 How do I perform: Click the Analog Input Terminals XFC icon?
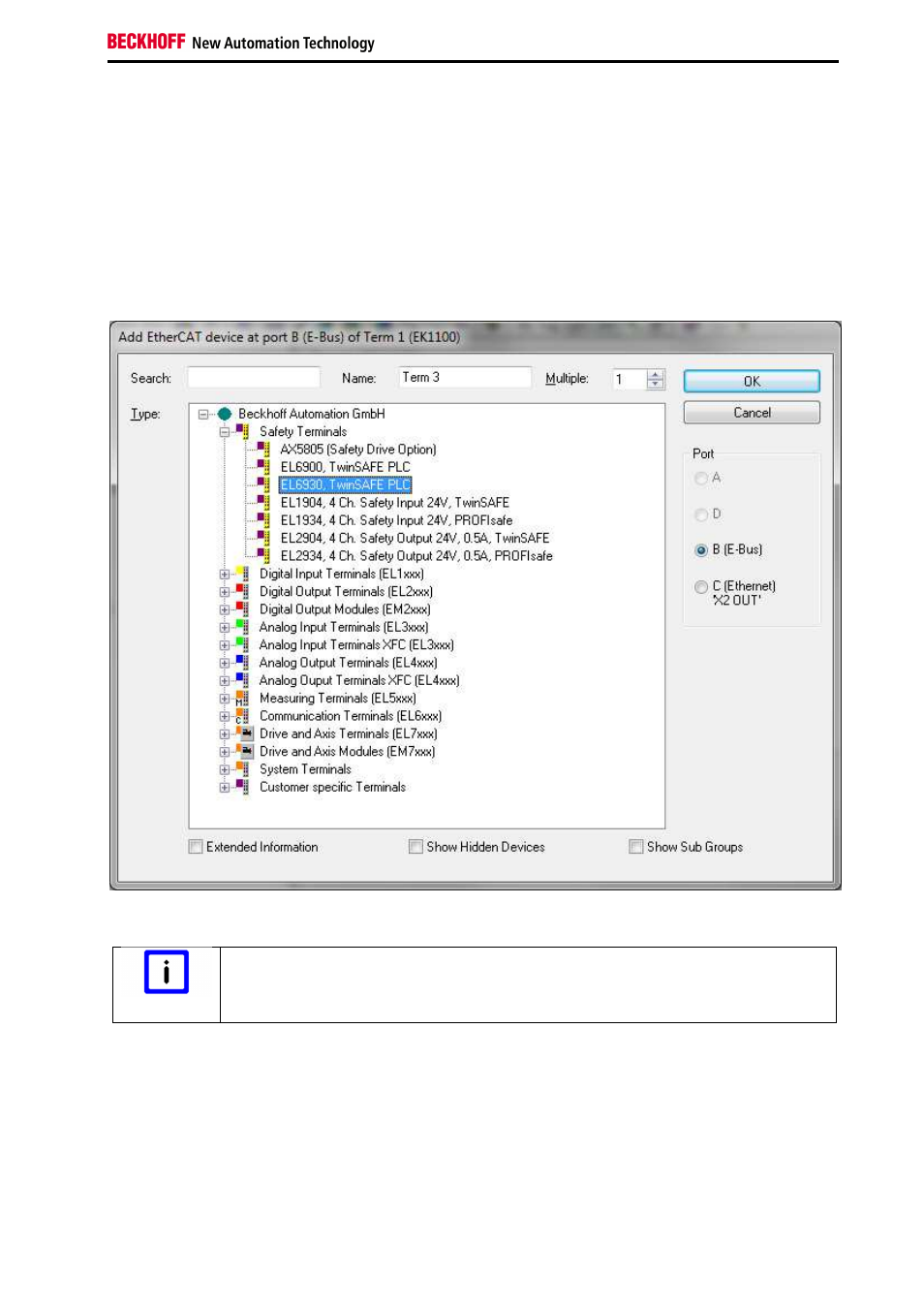pyautogui.click(x=242, y=644)
